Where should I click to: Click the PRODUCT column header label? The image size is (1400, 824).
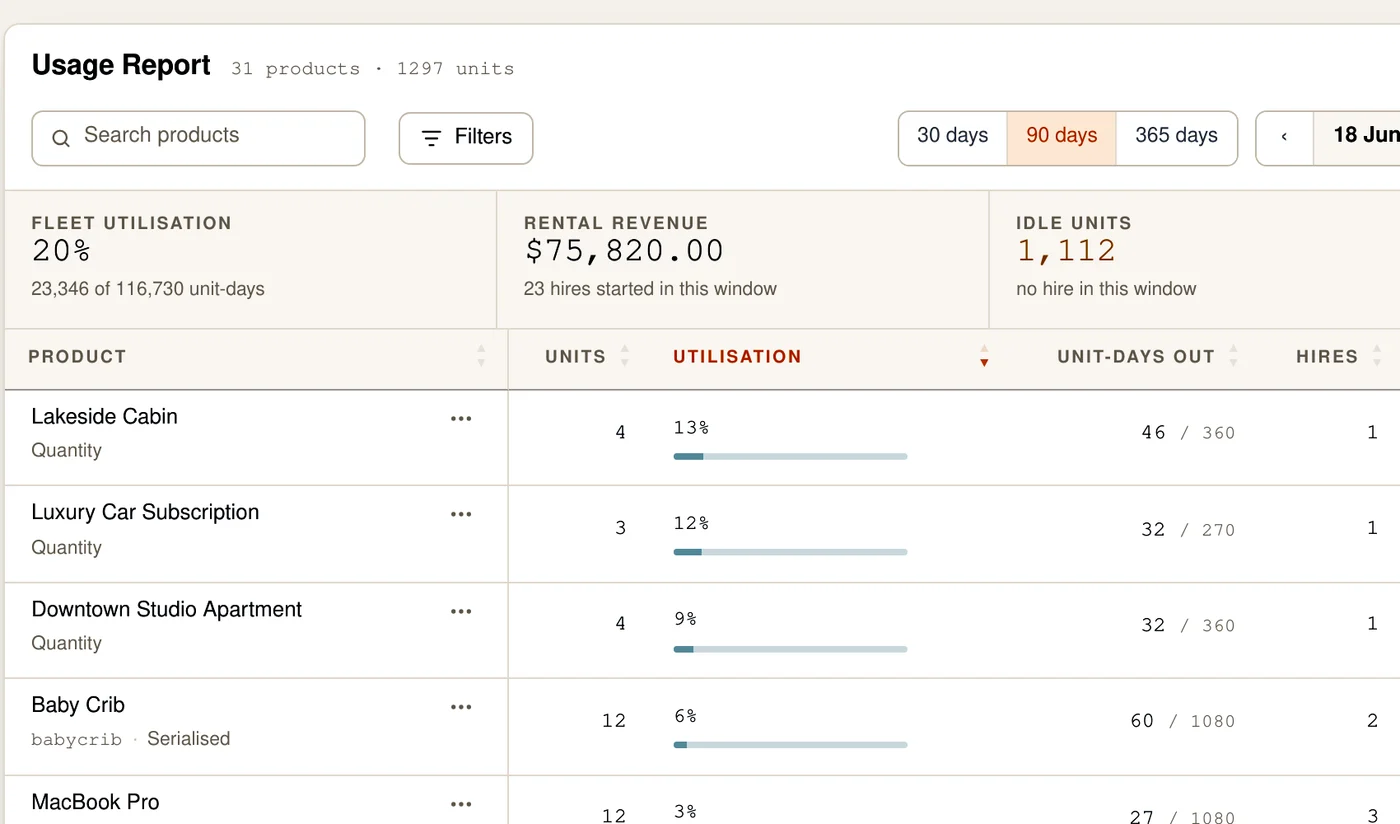77,357
